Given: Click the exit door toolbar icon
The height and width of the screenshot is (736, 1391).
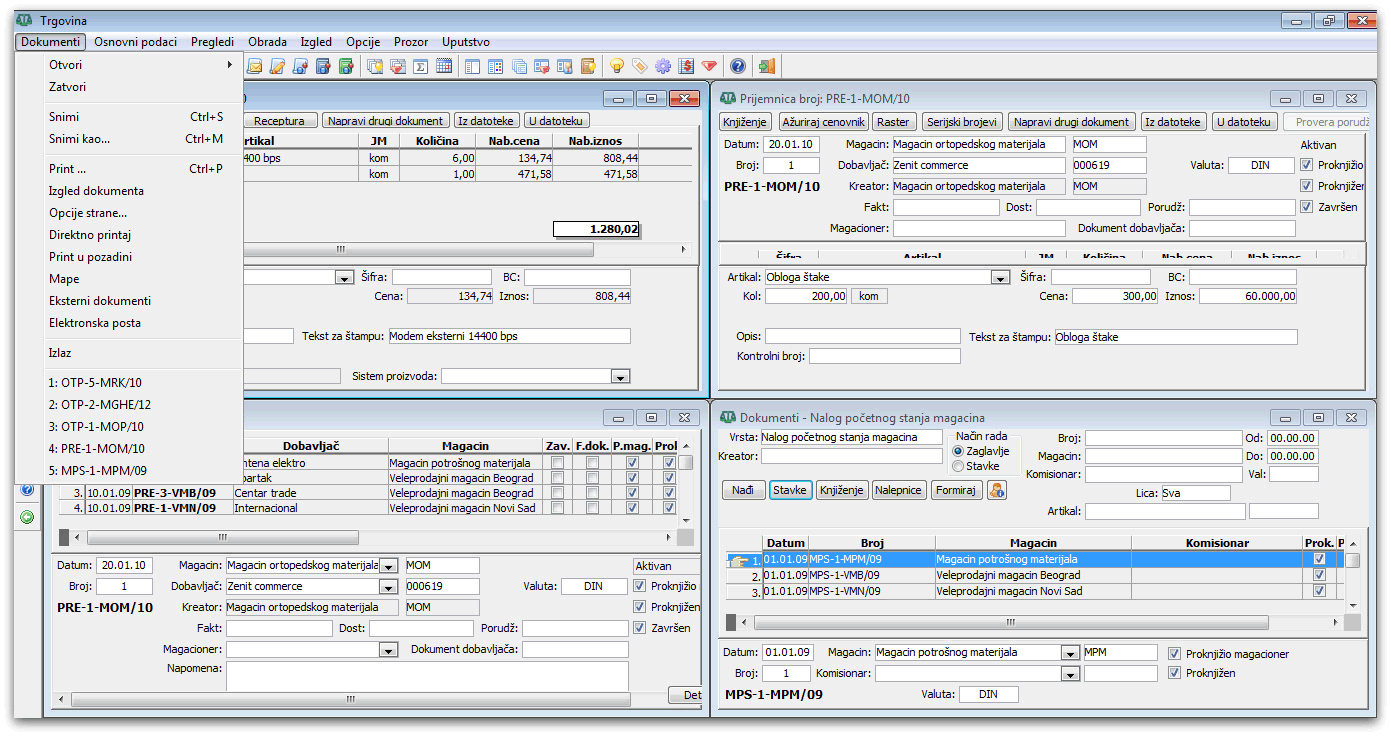Looking at the screenshot, I should 767,67.
